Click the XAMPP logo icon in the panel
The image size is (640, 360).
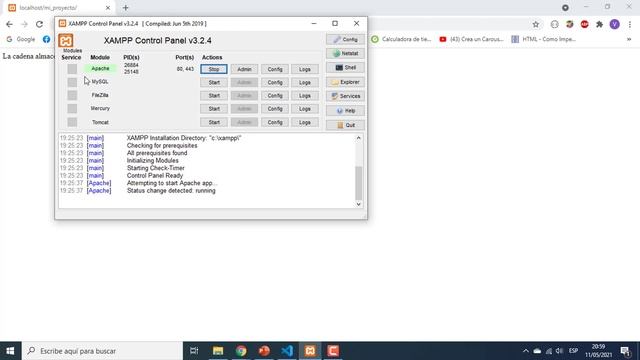[x=66, y=40]
